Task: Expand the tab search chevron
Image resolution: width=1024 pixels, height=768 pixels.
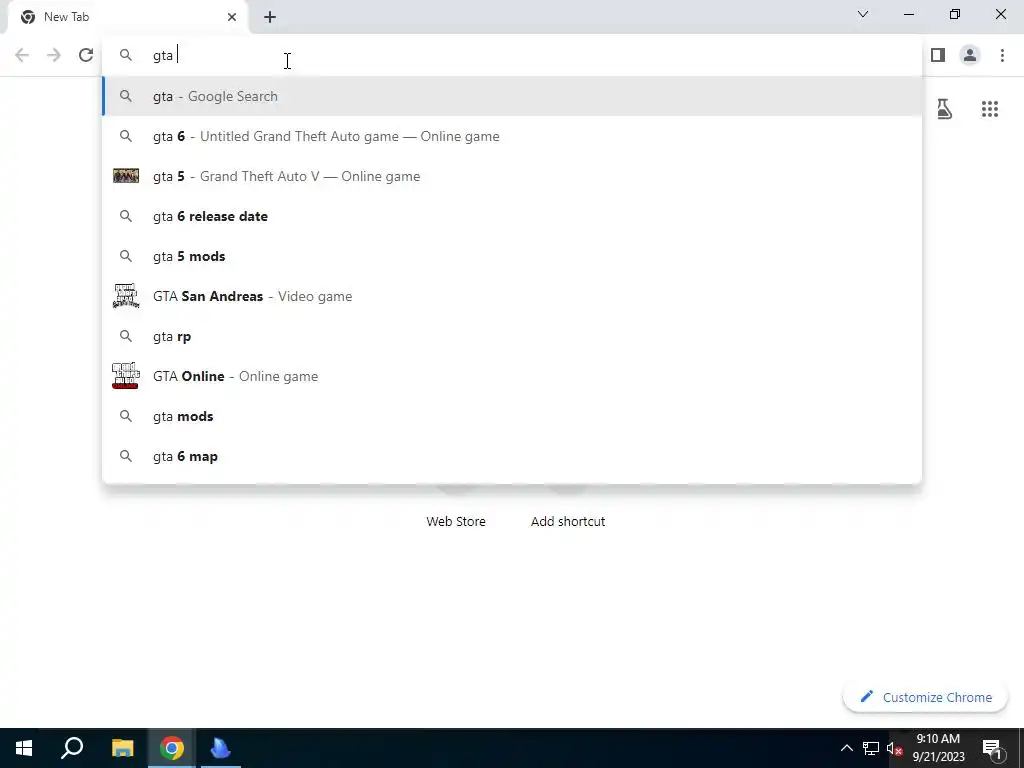Action: [863, 14]
